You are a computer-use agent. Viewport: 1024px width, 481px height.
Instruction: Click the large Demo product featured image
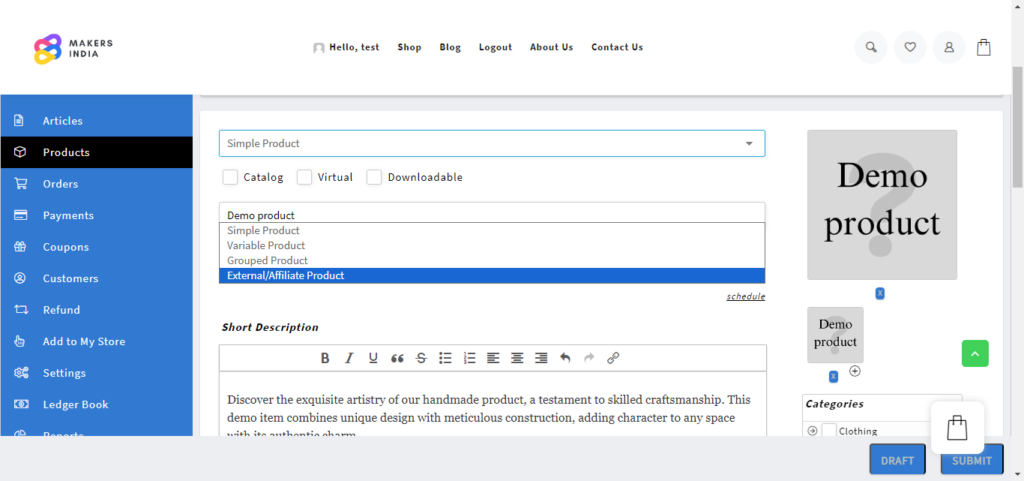coord(881,205)
